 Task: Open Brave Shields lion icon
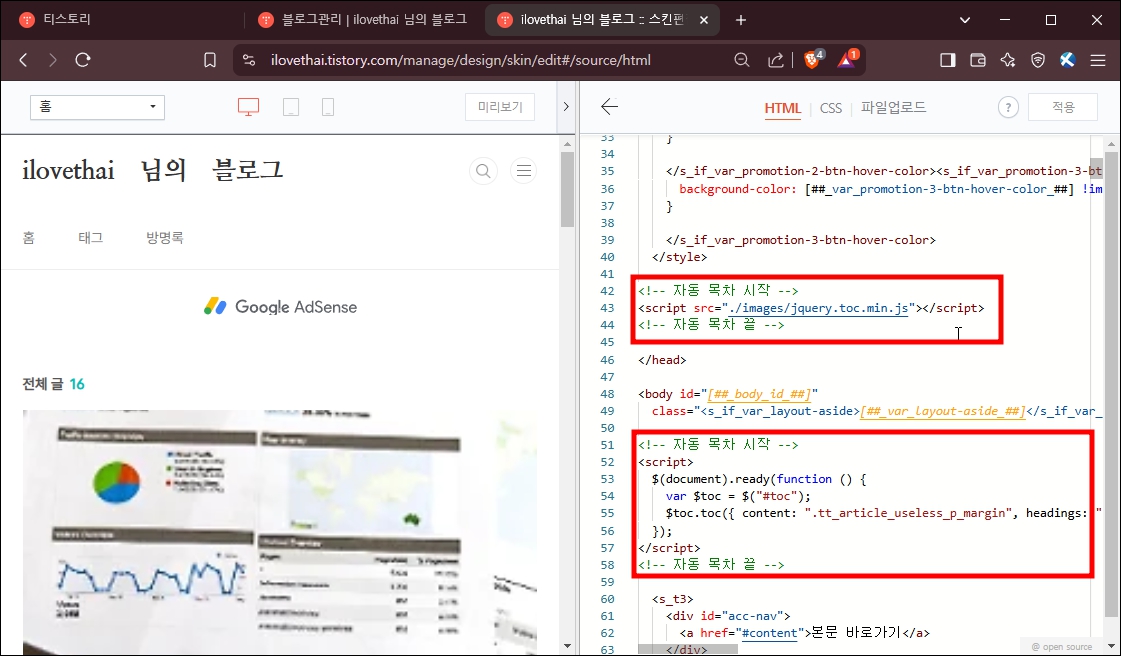813,59
